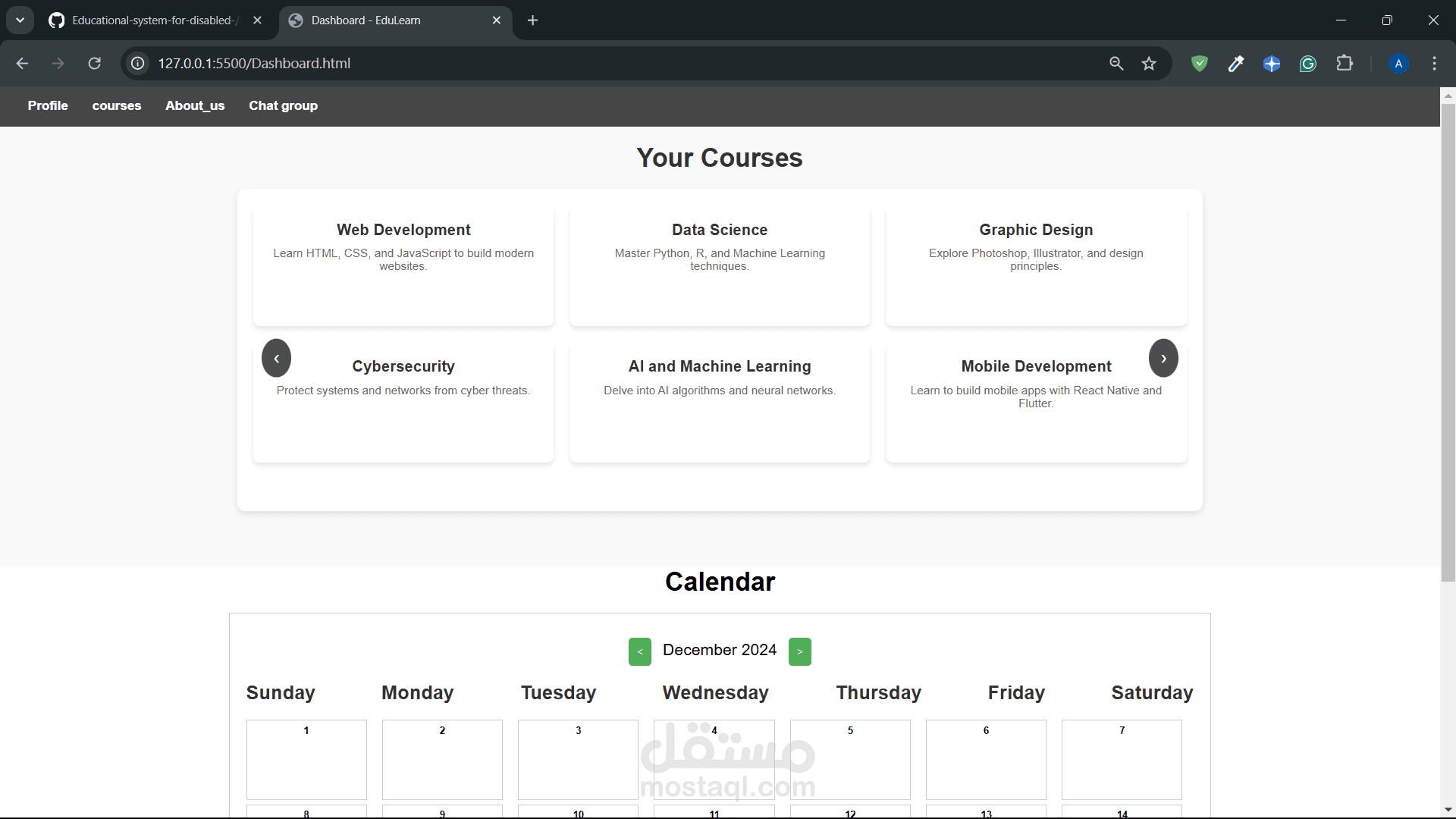Click the site information icon
The image size is (1456, 819).
coord(138,64)
